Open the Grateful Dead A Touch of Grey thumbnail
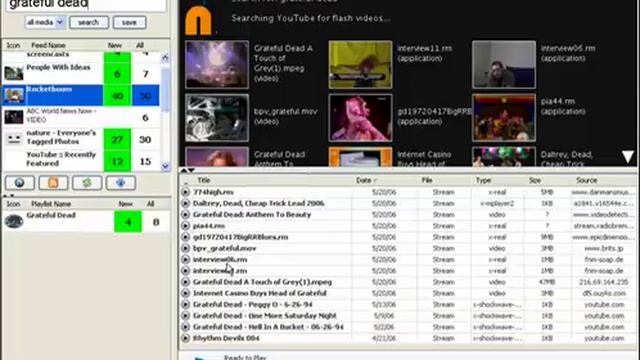 pyautogui.click(x=217, y=64)
